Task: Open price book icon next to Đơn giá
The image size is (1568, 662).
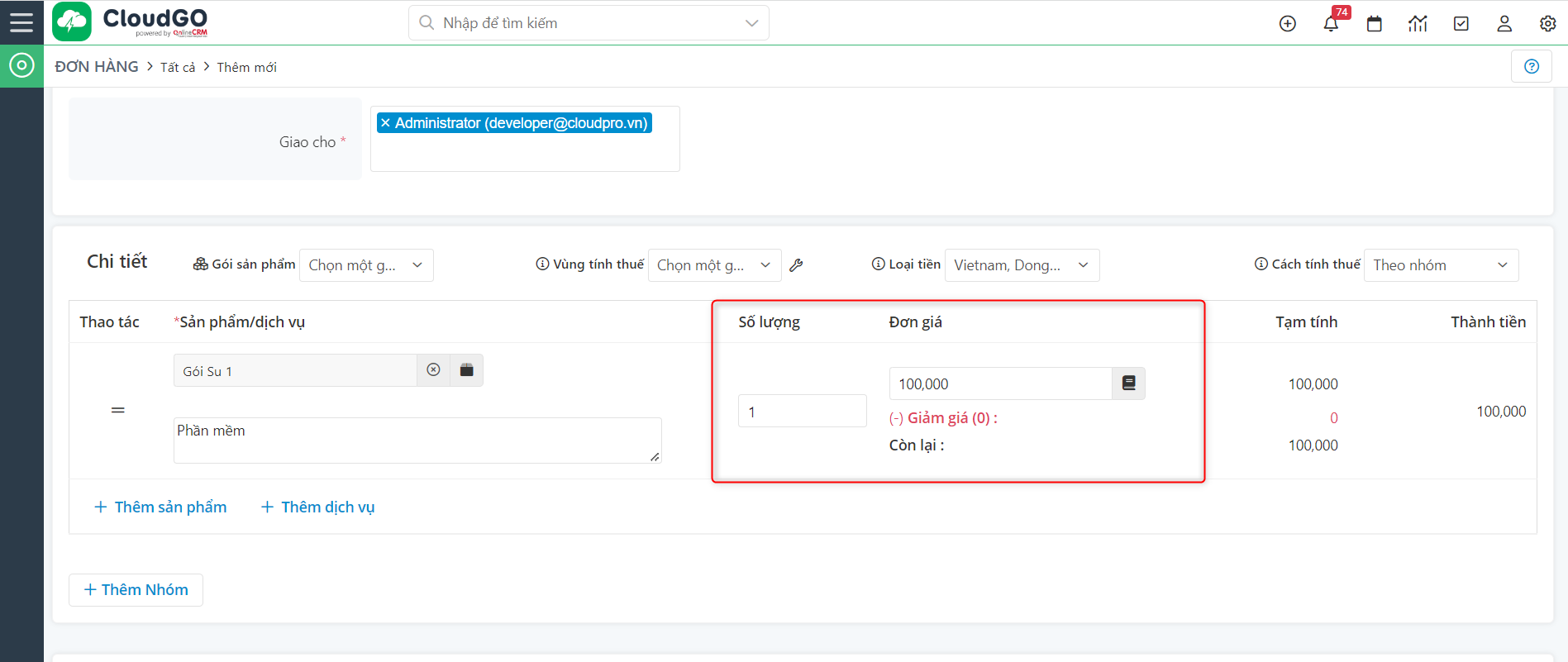Action: tap(1129, 383)
